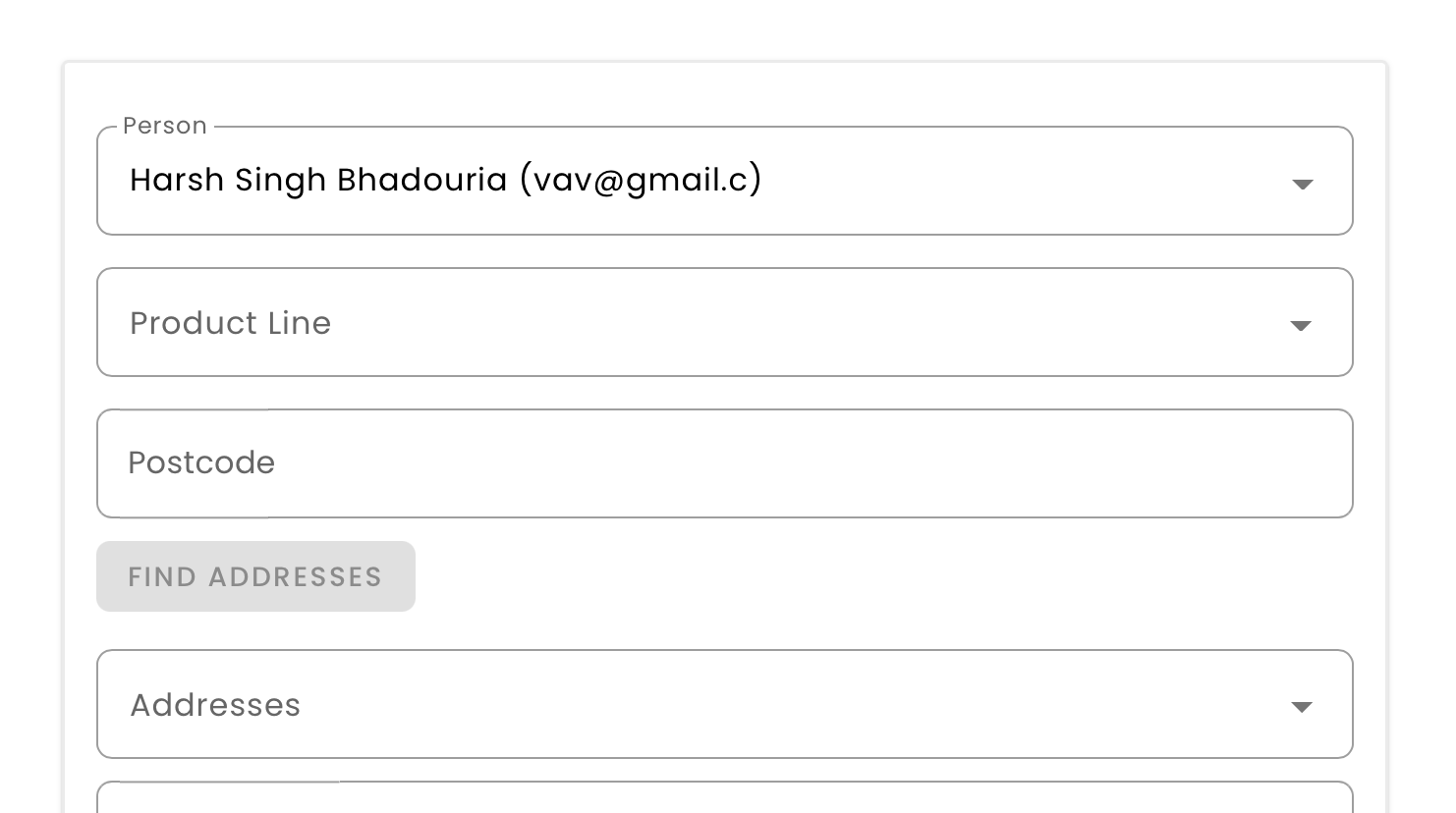Click the Product Line caret icon

coord(1301,325)
